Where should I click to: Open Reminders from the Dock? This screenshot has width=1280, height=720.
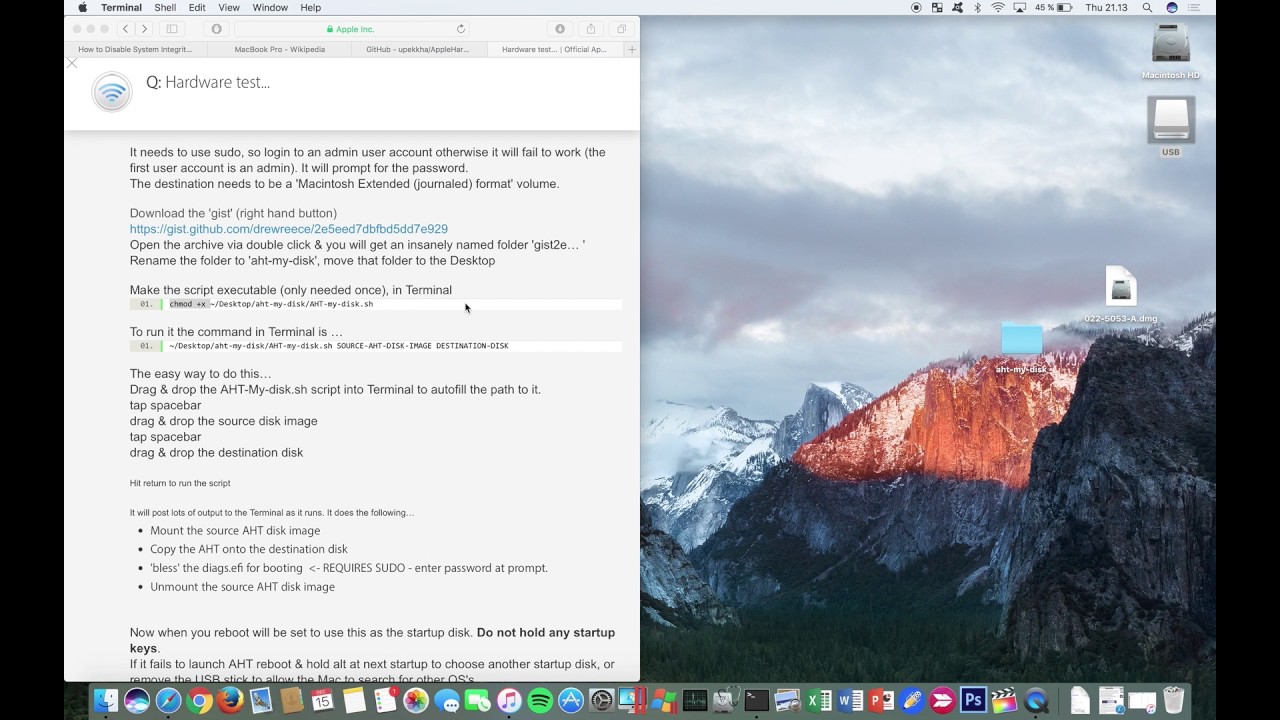[x=385, y=701]
